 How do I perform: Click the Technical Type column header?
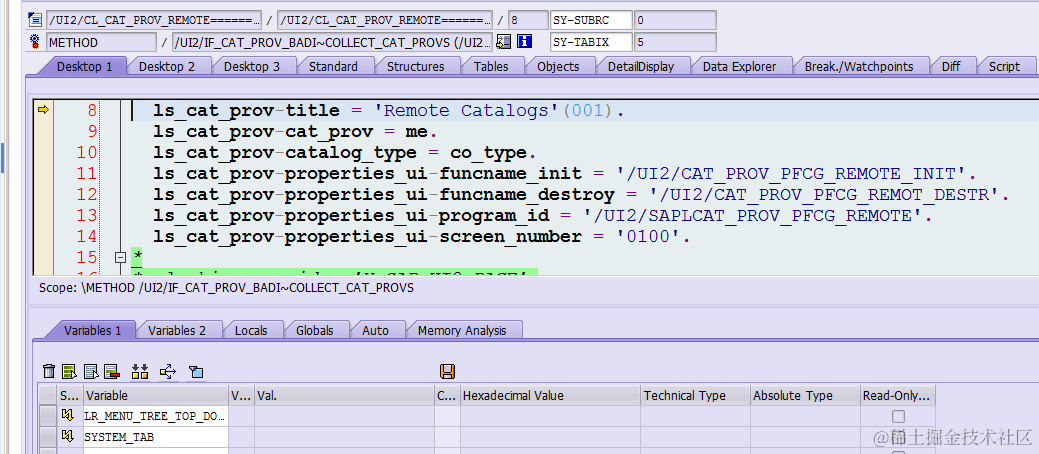point(696,396)
